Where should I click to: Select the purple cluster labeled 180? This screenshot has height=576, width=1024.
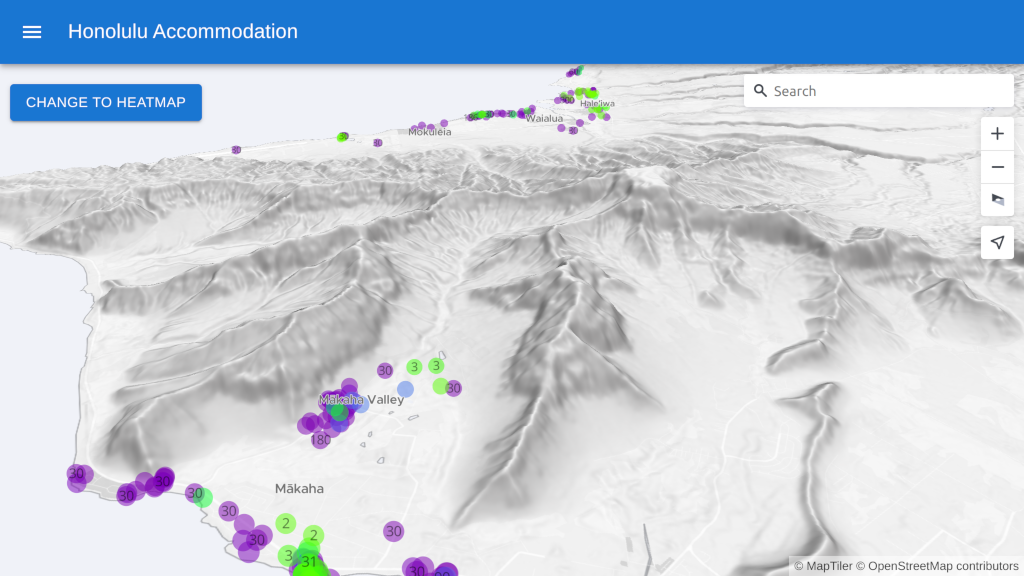(x=321, y=440)
